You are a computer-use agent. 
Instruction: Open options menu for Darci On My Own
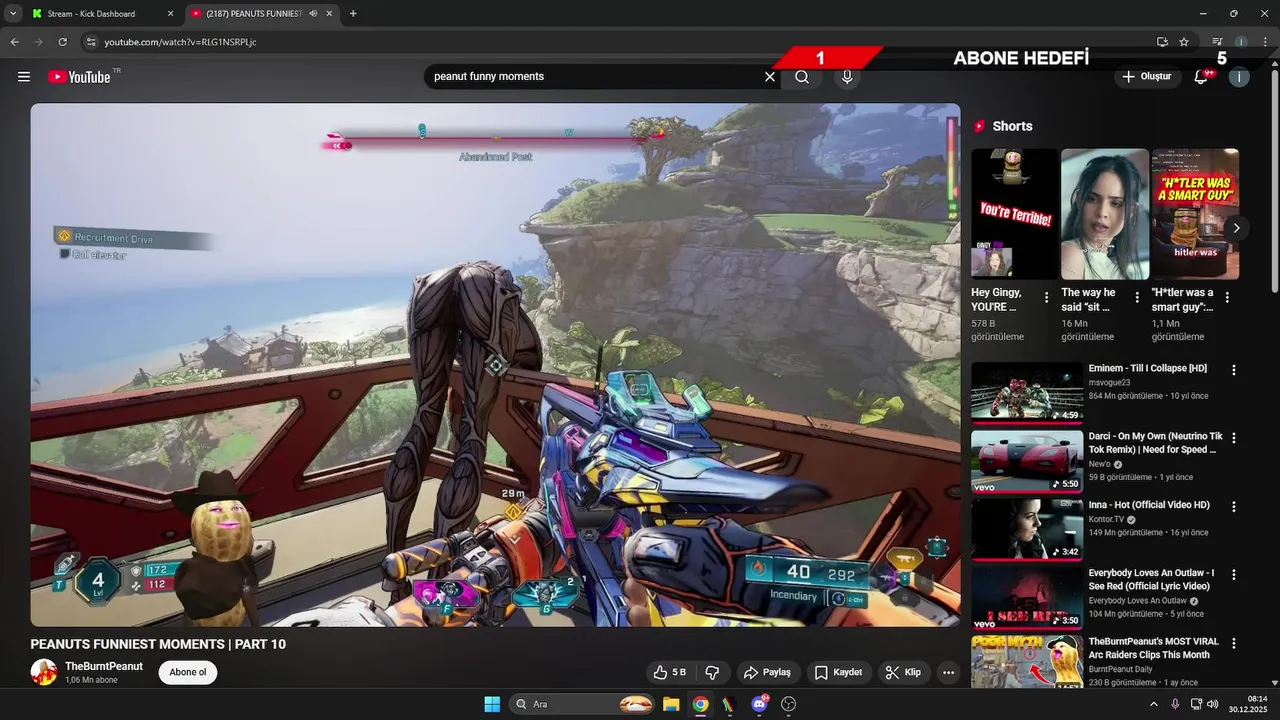pos(1234,438)
